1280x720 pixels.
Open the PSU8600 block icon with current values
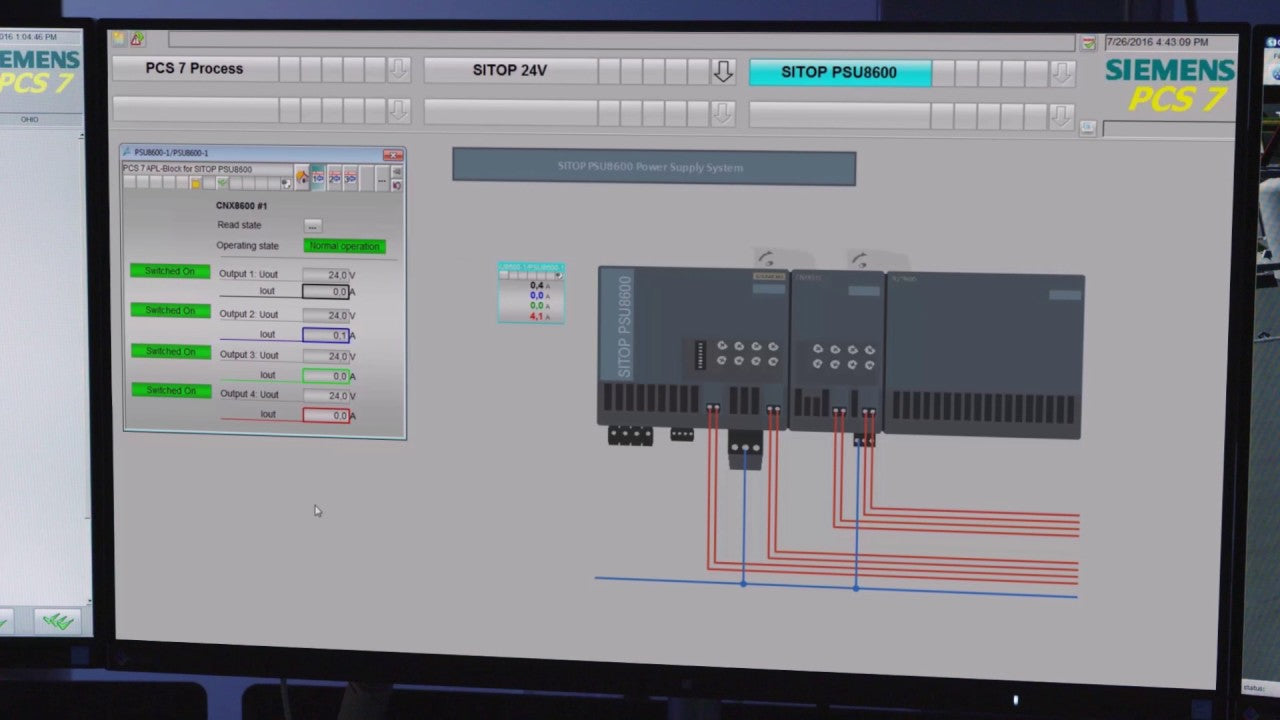point(531,293)
